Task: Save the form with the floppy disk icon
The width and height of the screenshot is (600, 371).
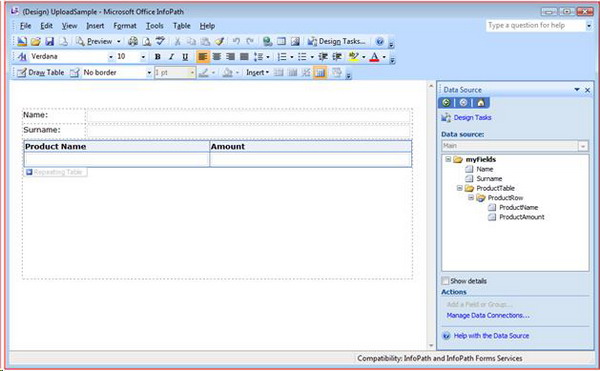Action: pos(49,41)
